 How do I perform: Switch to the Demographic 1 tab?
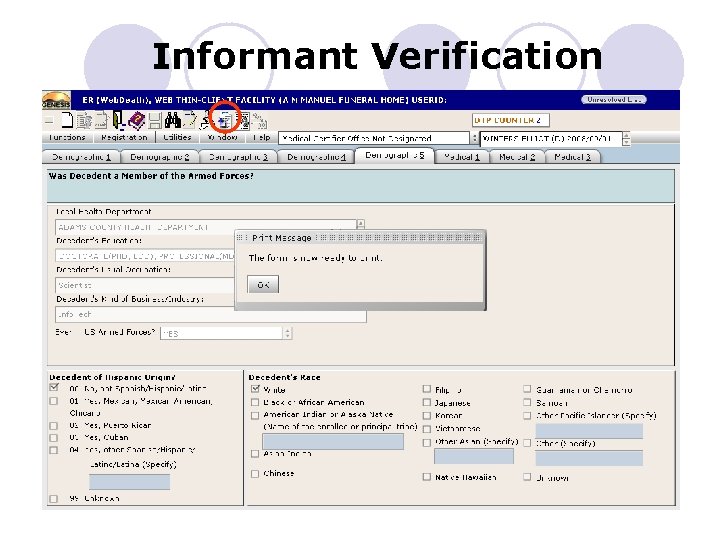[x=81, y=157]
